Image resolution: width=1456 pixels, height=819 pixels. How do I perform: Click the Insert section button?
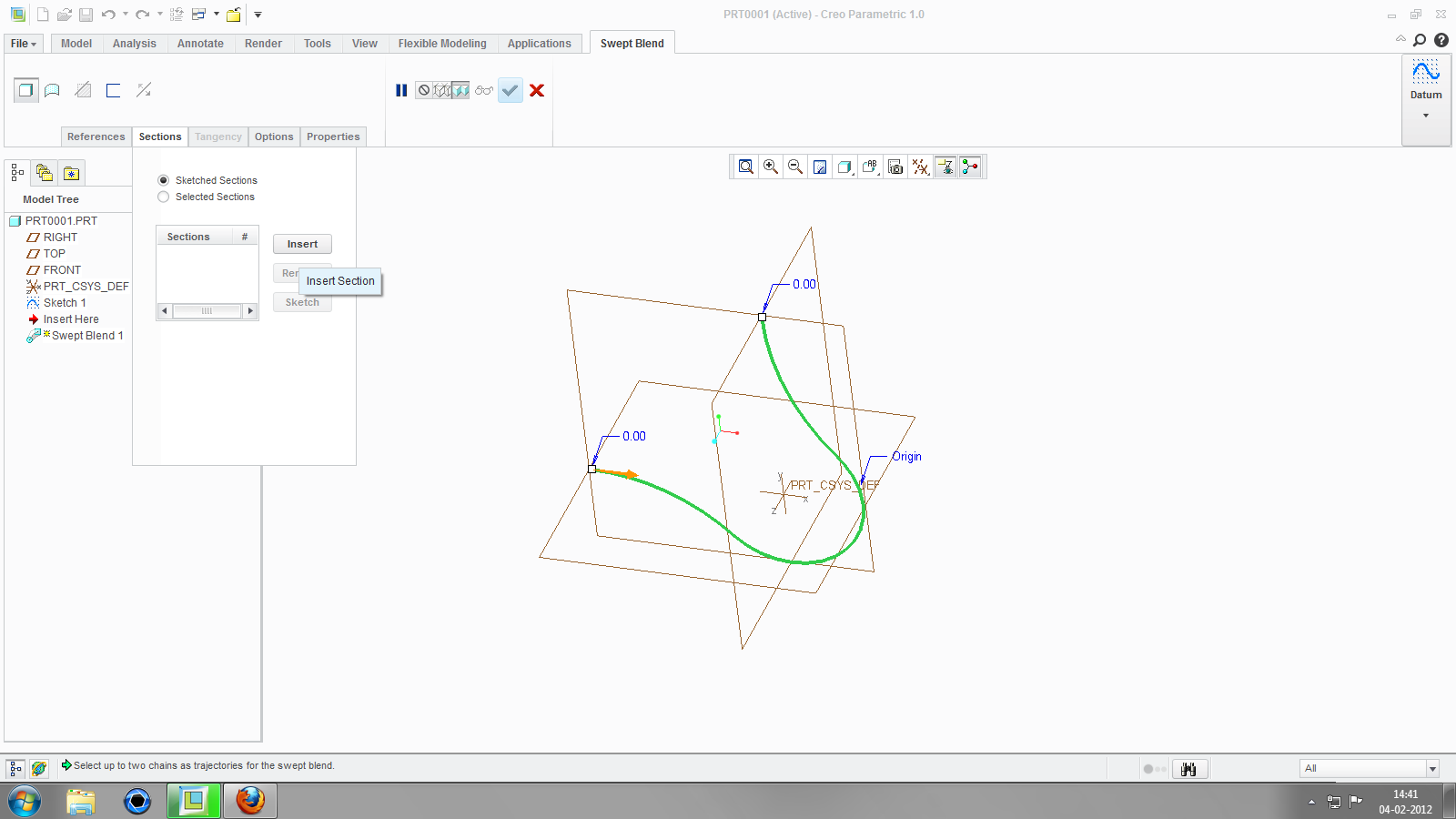coord(302,244)
